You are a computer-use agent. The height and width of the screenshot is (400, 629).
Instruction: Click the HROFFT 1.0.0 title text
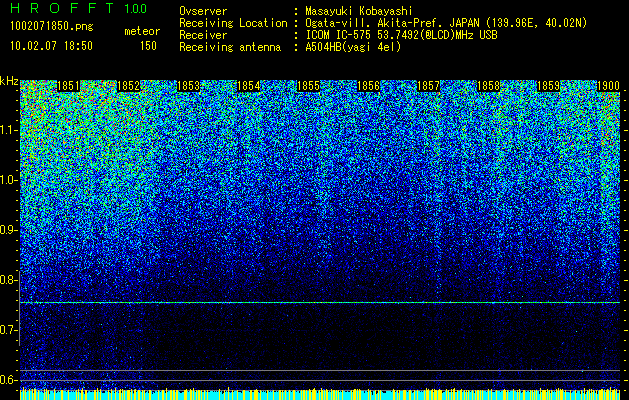(x=78, y=8)
